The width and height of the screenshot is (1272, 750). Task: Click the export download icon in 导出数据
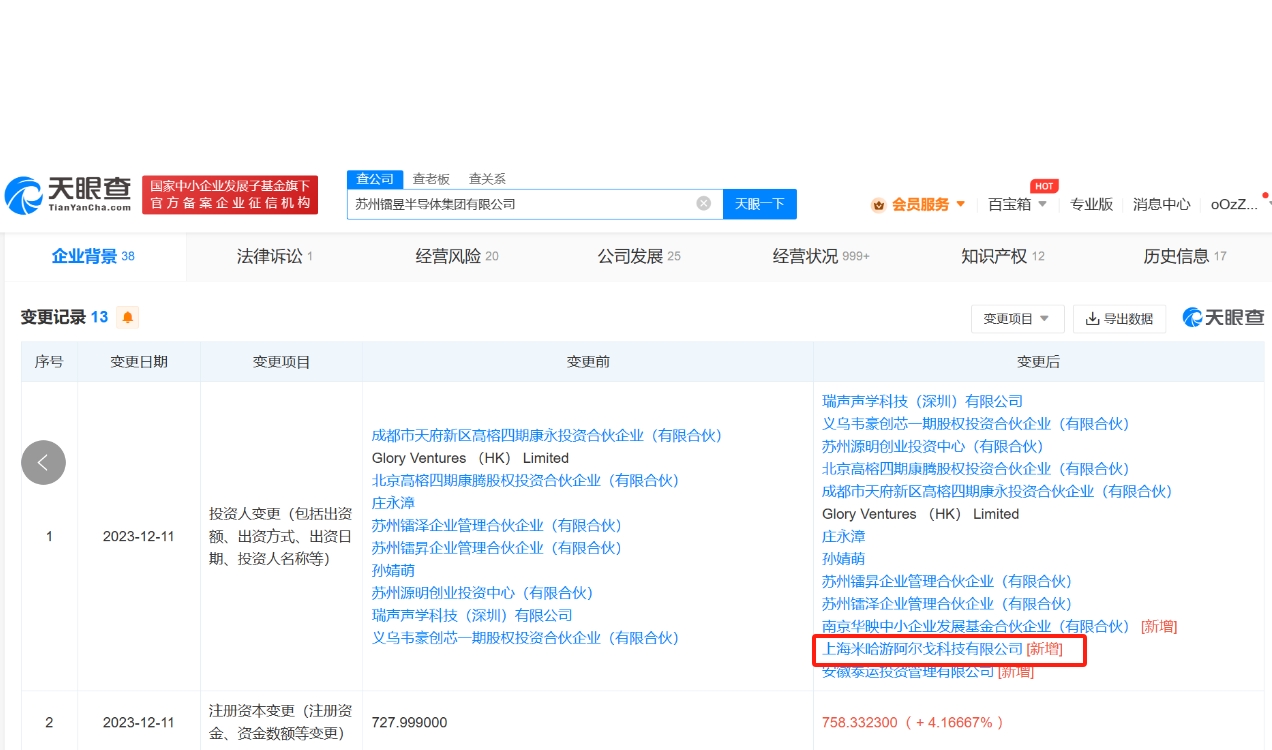point(1092,318)
